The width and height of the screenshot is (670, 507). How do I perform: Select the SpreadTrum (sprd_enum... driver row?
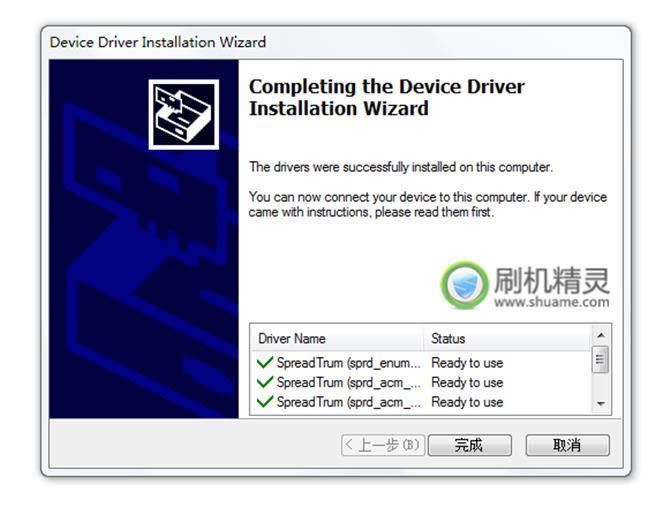(x=422, y=363)
